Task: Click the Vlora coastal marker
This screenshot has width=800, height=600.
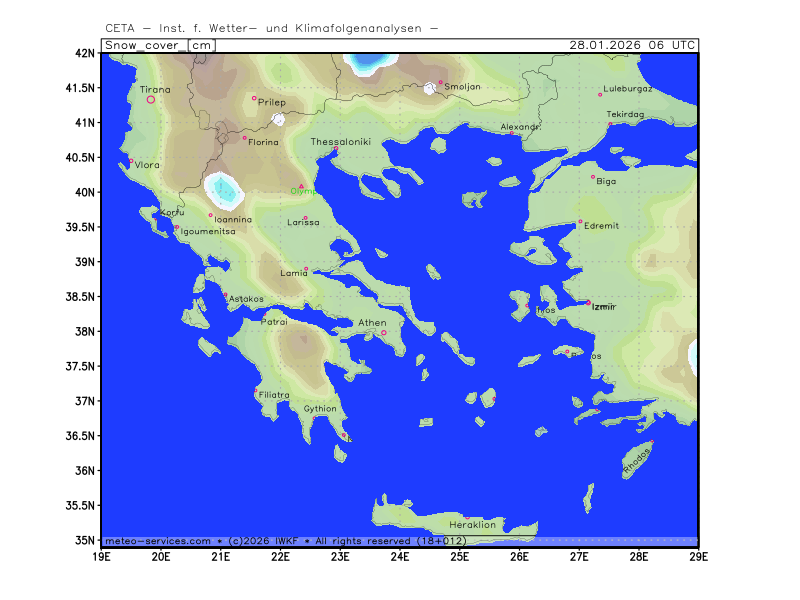Action: point(130,161)
